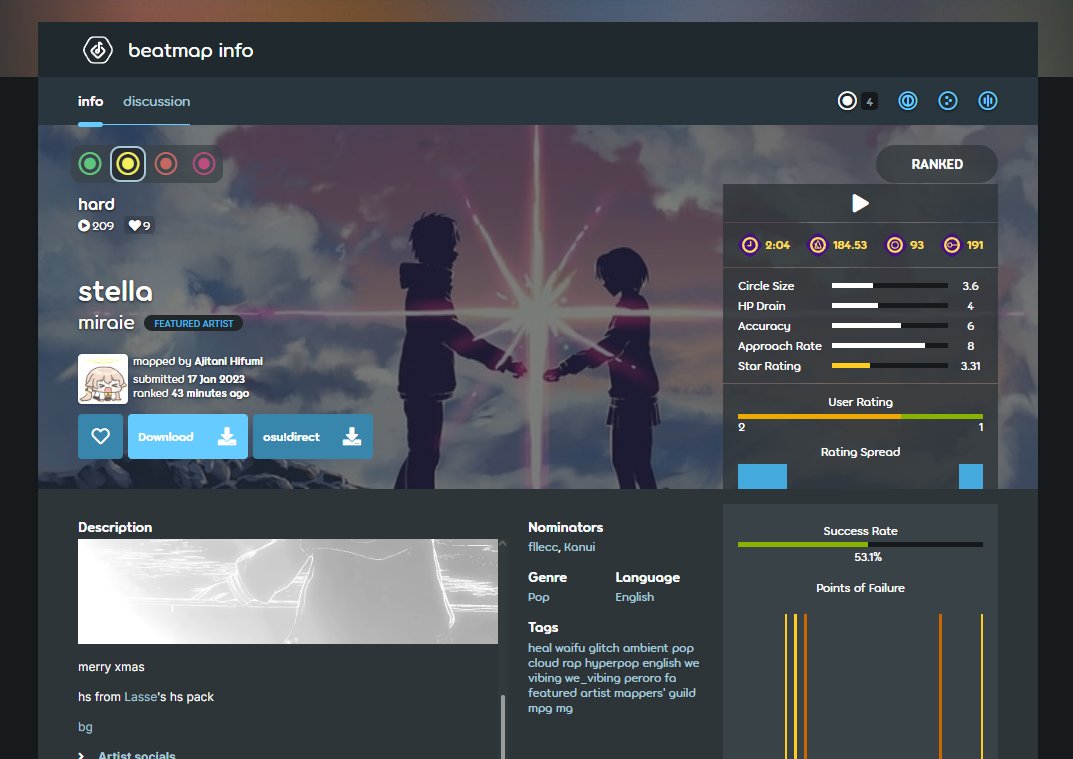Click the hyperpop tag

click(612, 663)
